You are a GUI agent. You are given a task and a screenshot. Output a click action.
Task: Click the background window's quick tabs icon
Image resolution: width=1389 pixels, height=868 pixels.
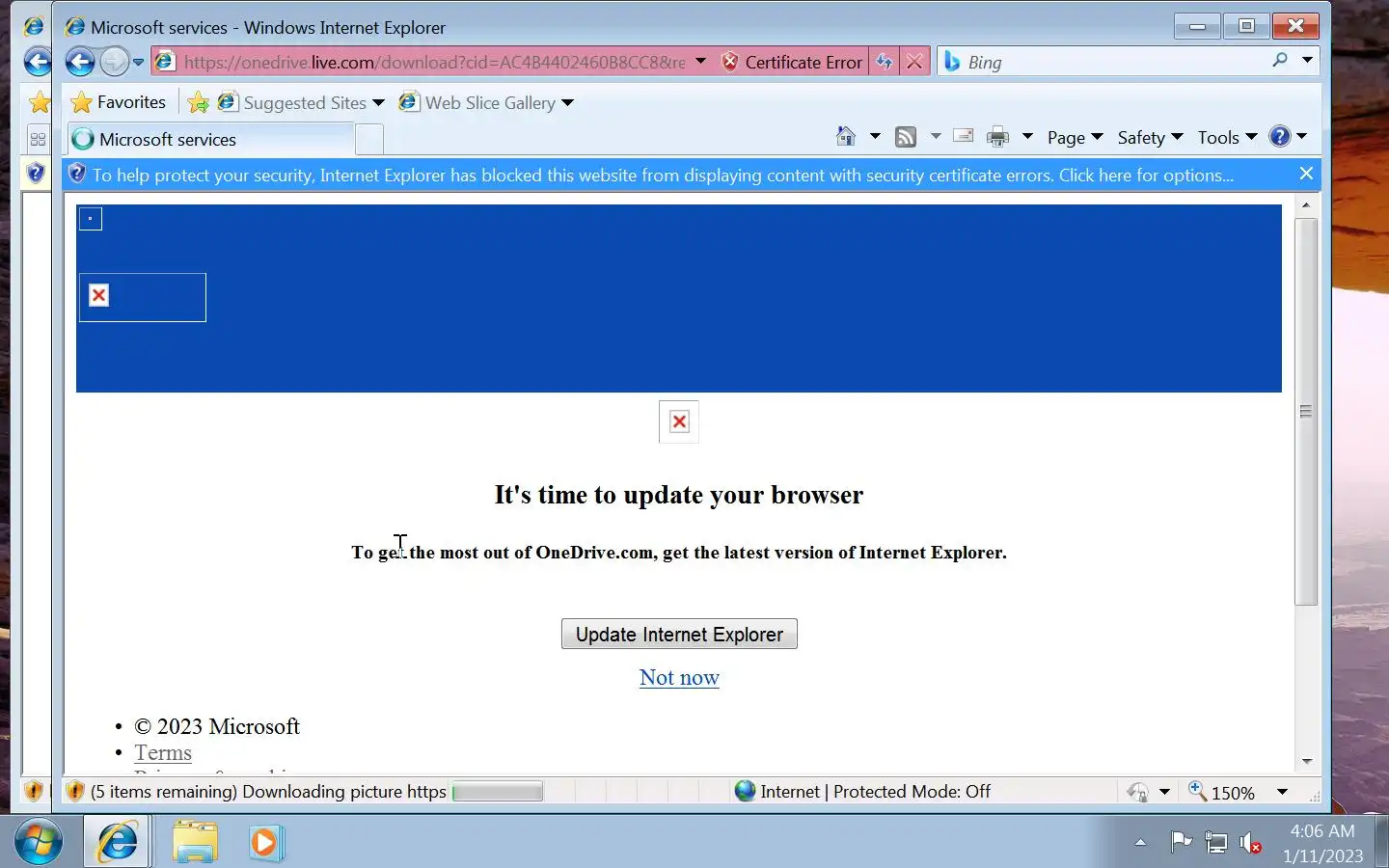(38, 139)
